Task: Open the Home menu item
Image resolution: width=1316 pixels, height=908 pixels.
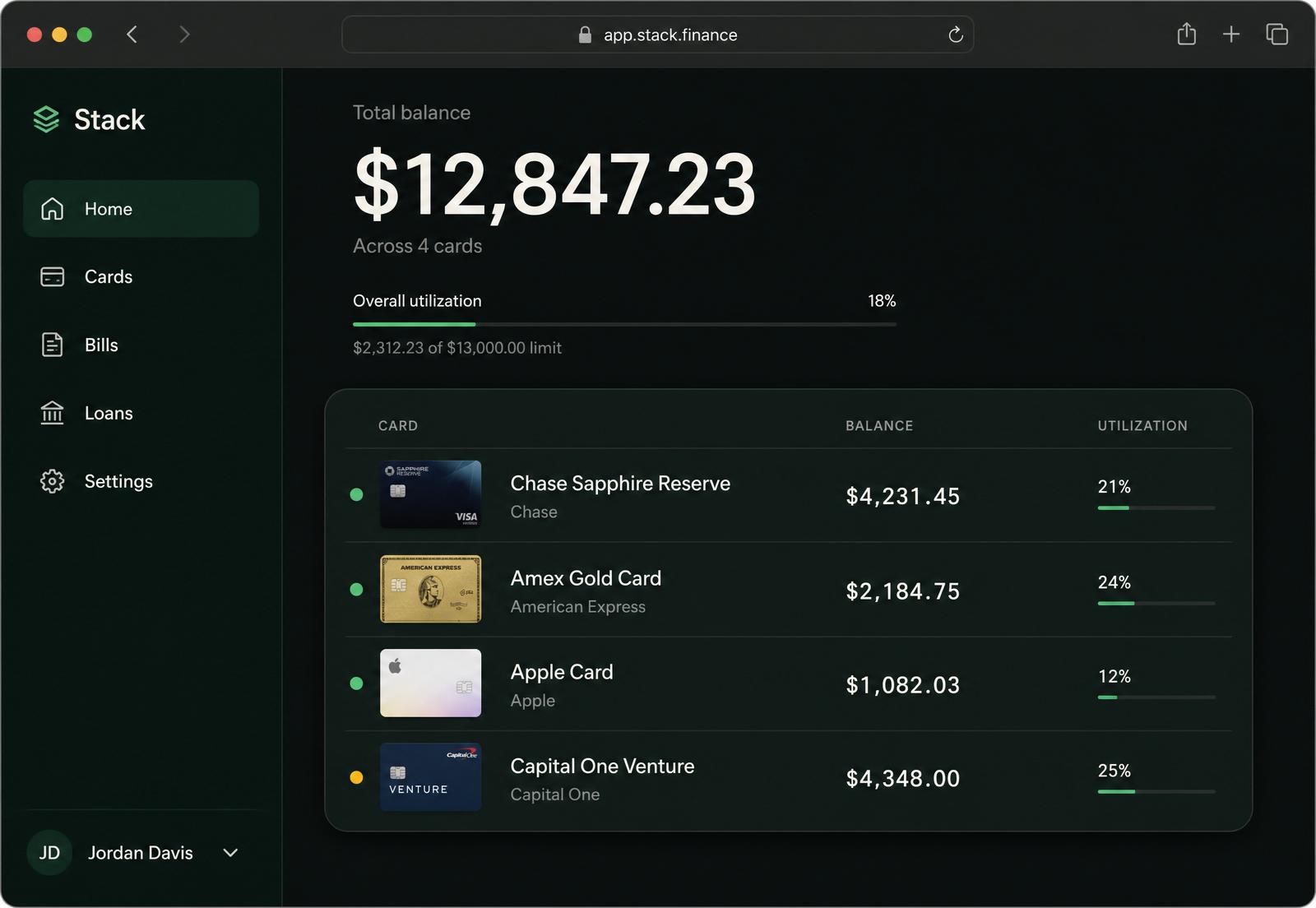Action: (x=141, y=209)
